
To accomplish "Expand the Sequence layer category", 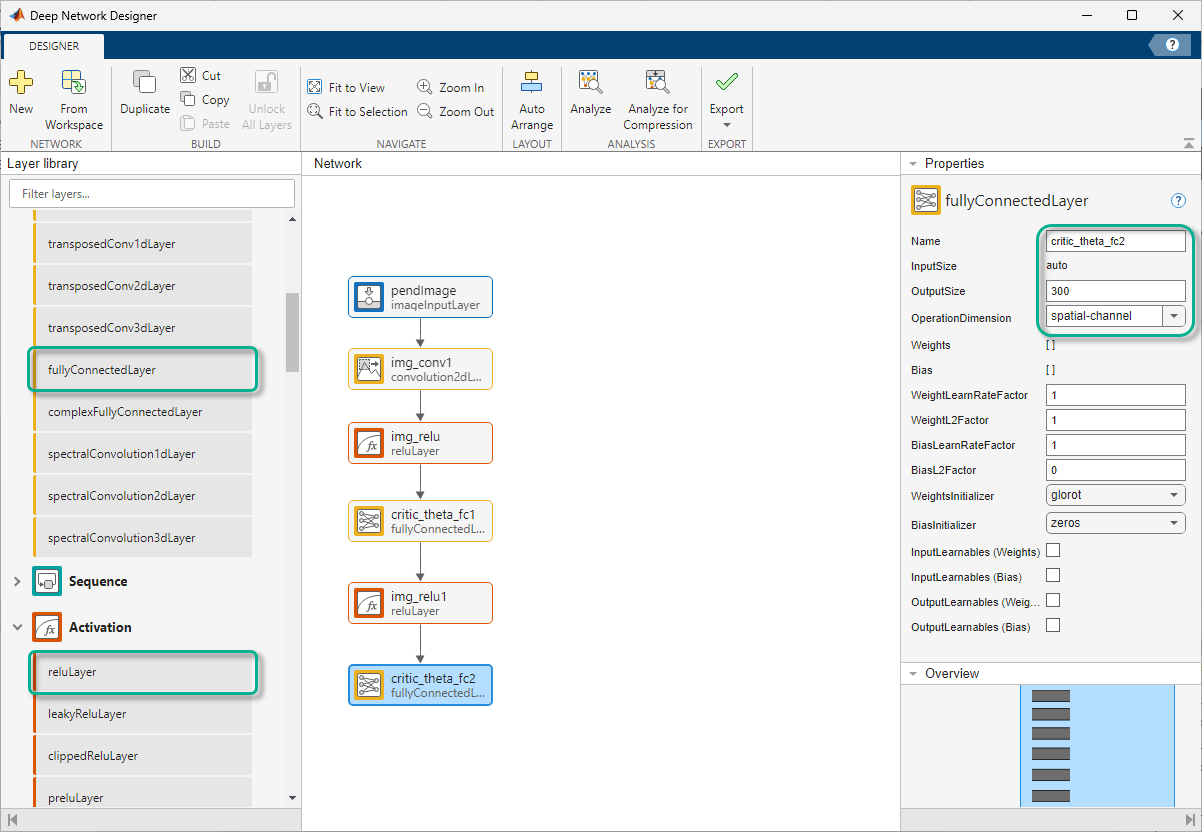I will [x=17, y=581].
